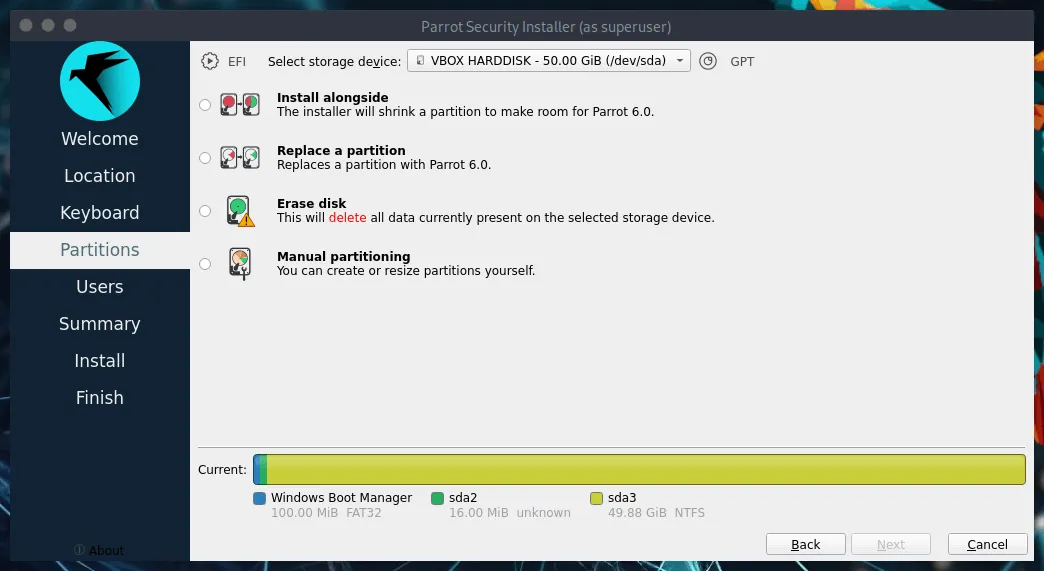Click the About info icon in sidebar
The width and height of the screenshot is (1044, 571).
[79, 550]
